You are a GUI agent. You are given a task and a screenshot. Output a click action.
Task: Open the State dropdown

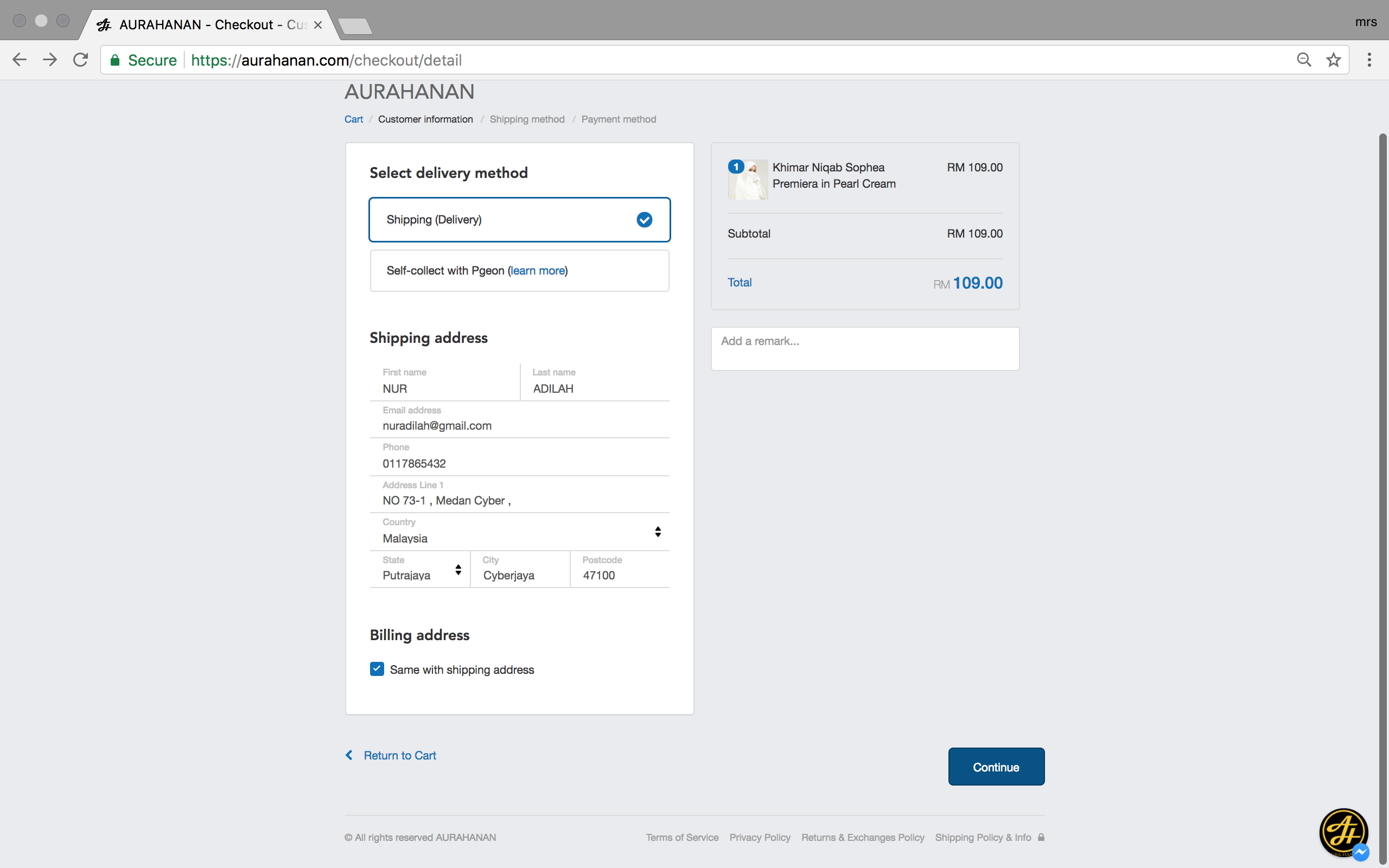(x=420, y=569)
